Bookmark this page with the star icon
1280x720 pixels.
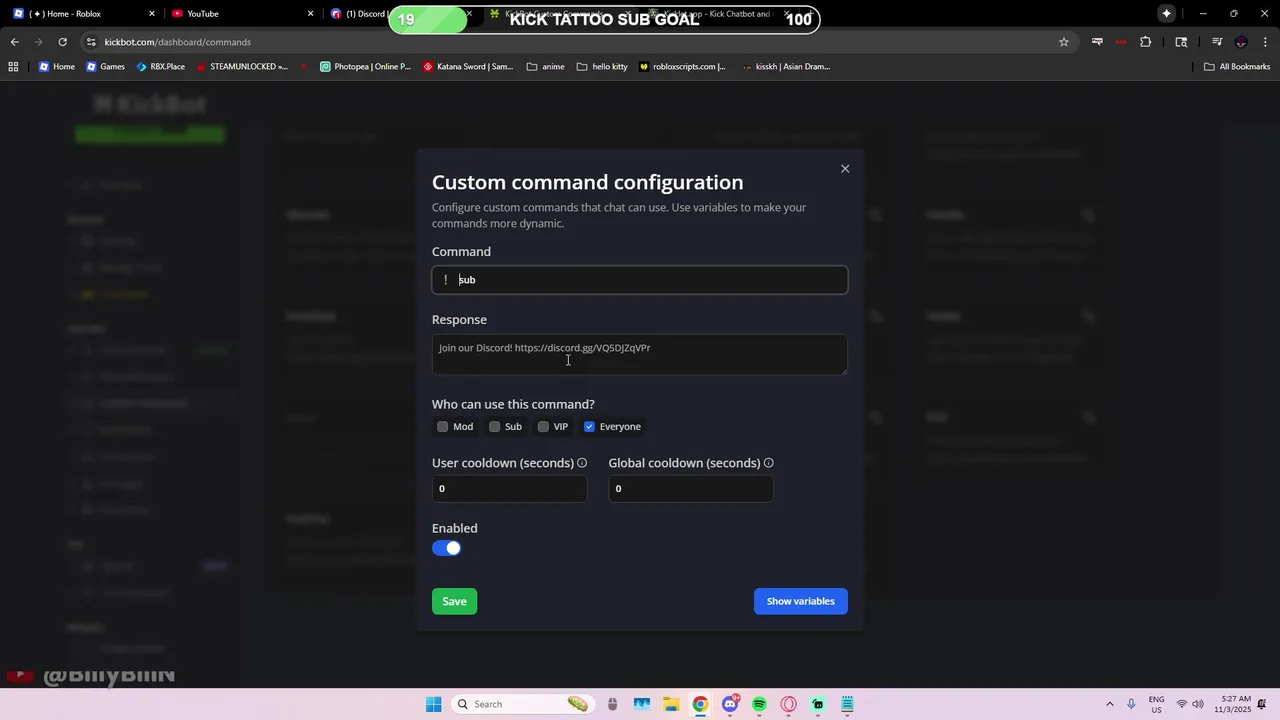click(x=1064, y=42)
